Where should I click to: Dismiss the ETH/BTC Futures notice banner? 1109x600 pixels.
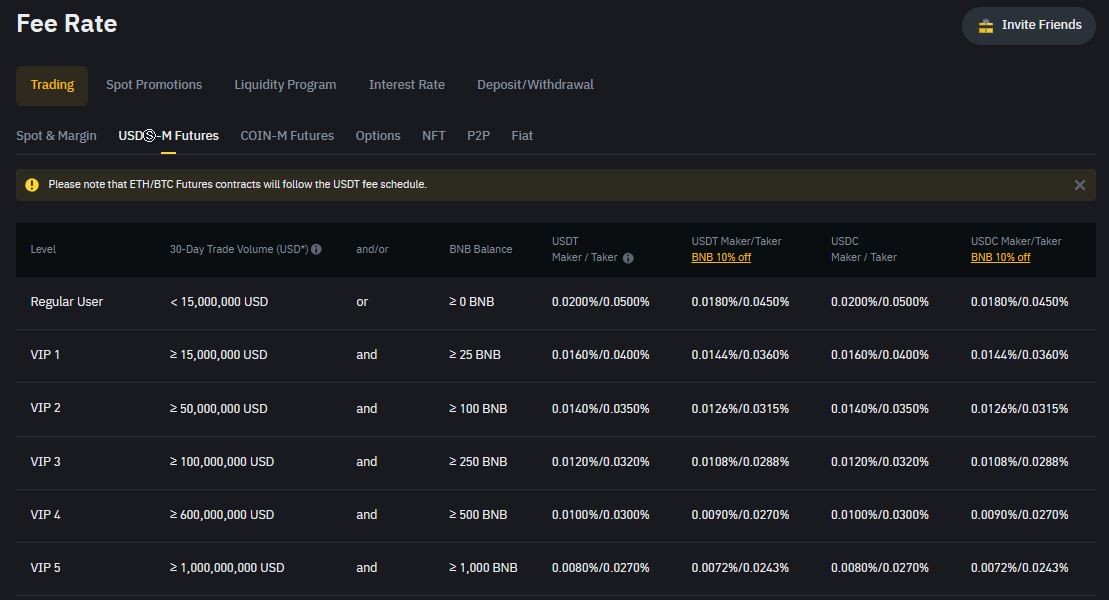[x=1079, y=185]
